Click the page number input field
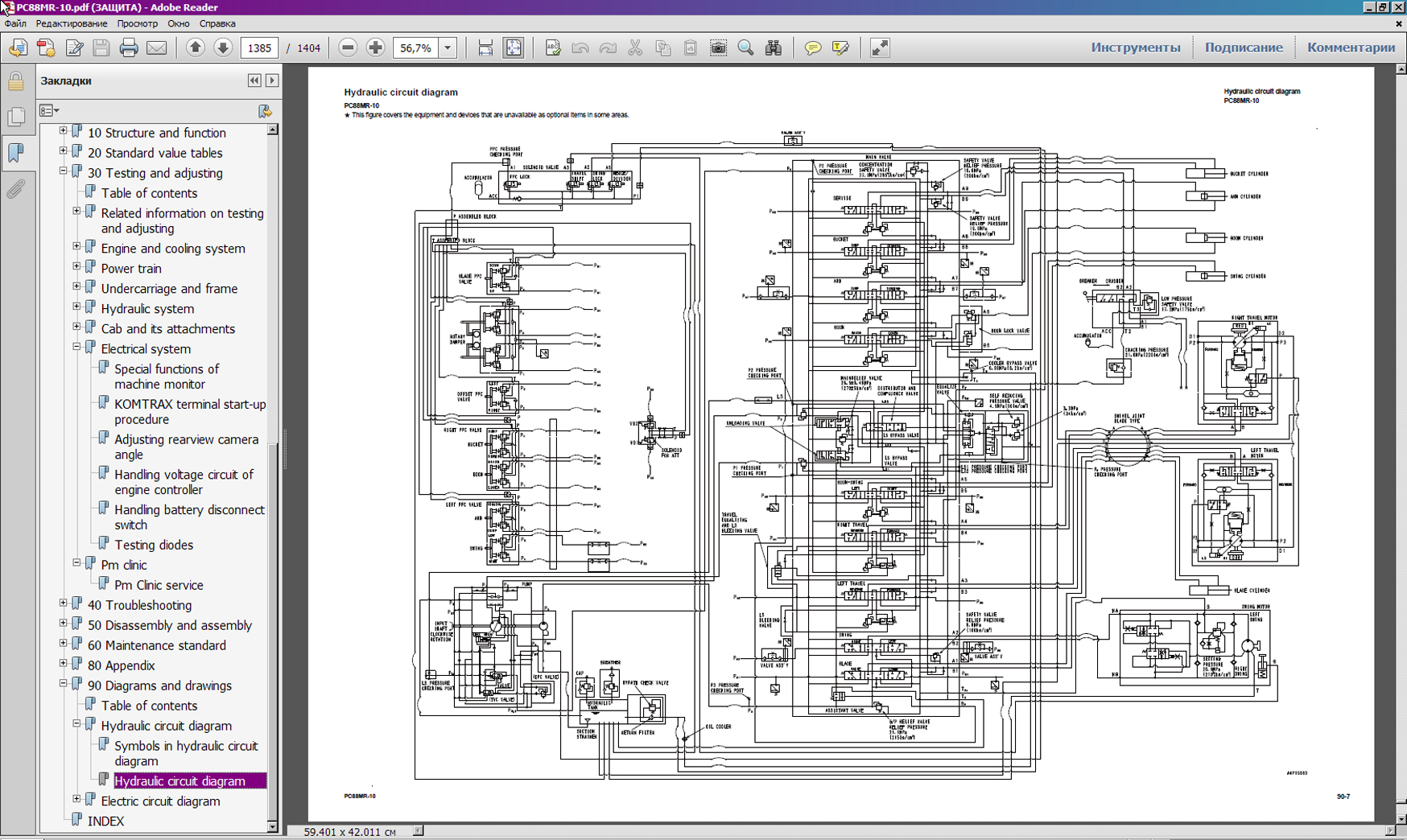 click(x=259, y=48)
